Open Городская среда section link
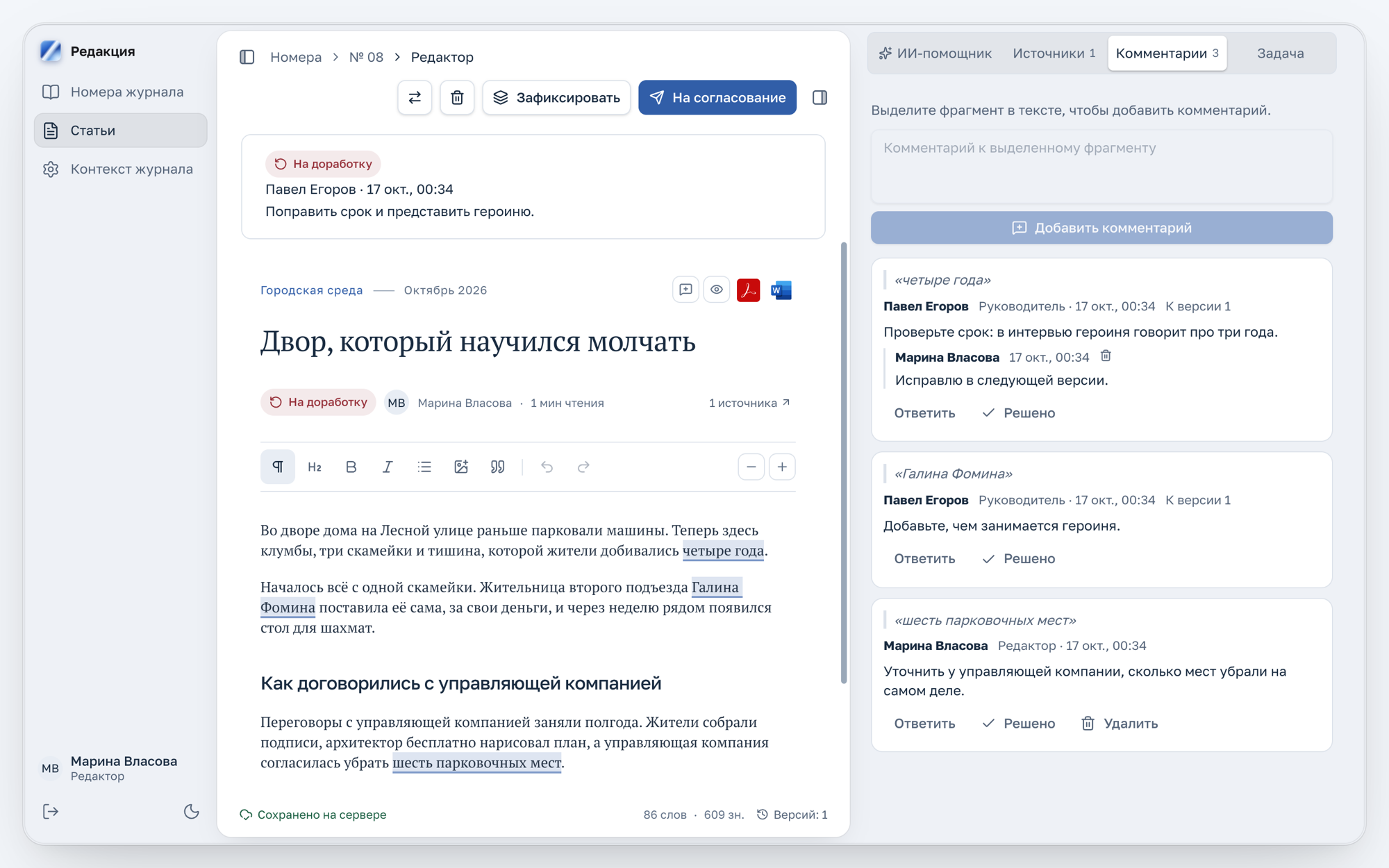1389x868 pixels. click(x=312, y=290)
